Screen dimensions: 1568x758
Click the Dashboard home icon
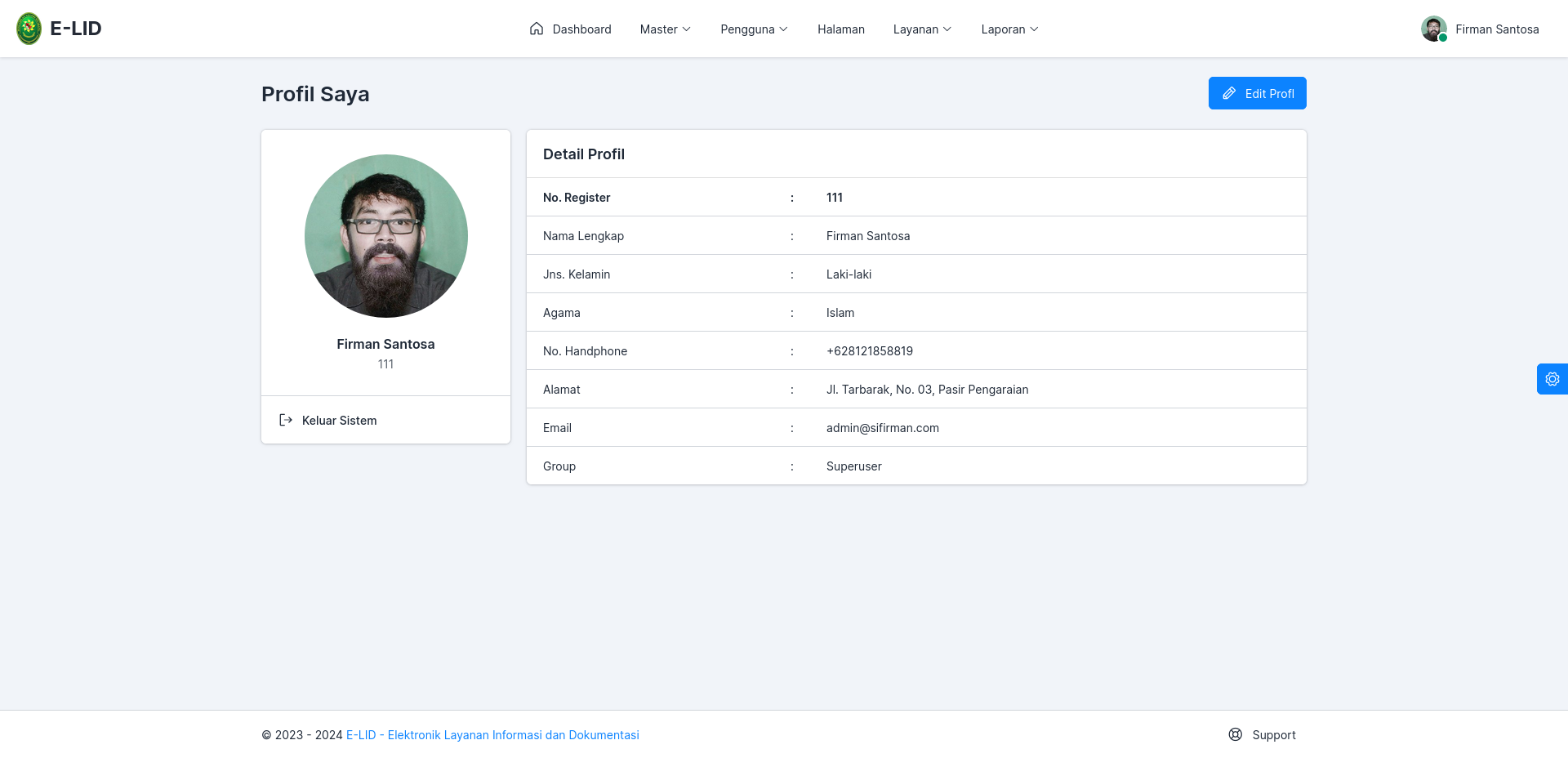click(537, 29)
